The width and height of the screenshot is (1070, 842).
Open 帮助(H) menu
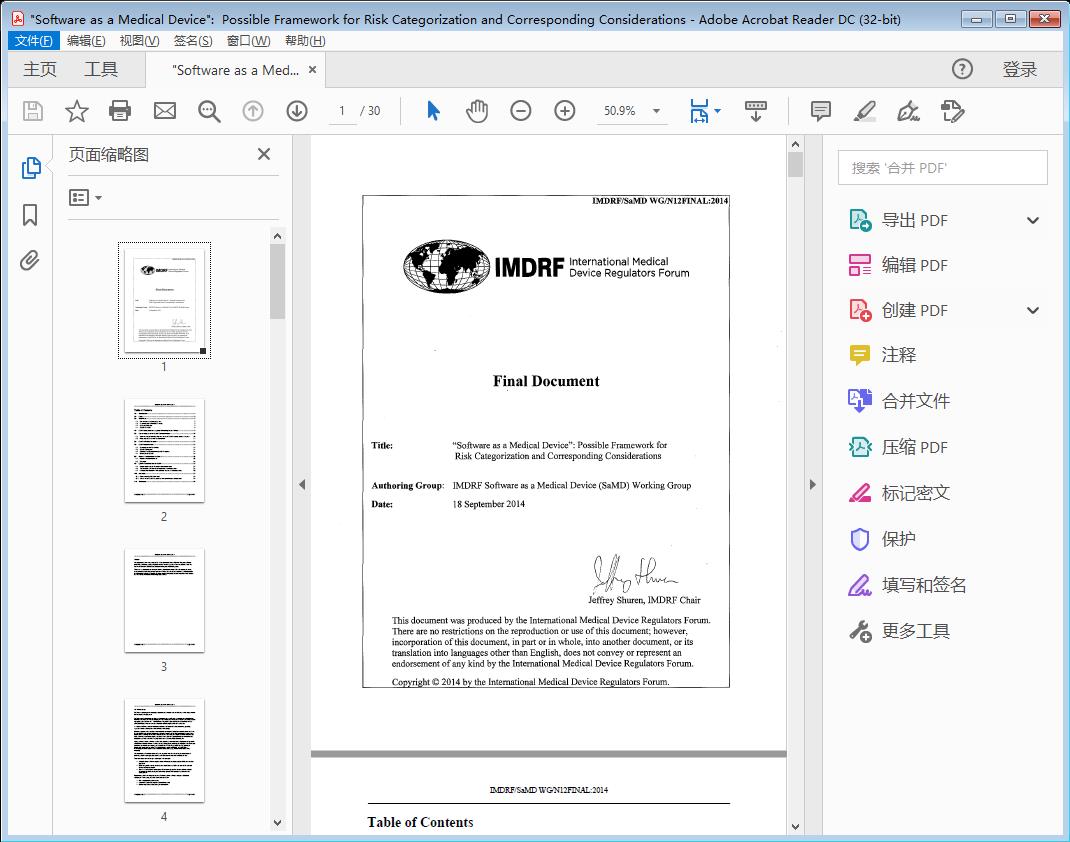pos(305,41)
